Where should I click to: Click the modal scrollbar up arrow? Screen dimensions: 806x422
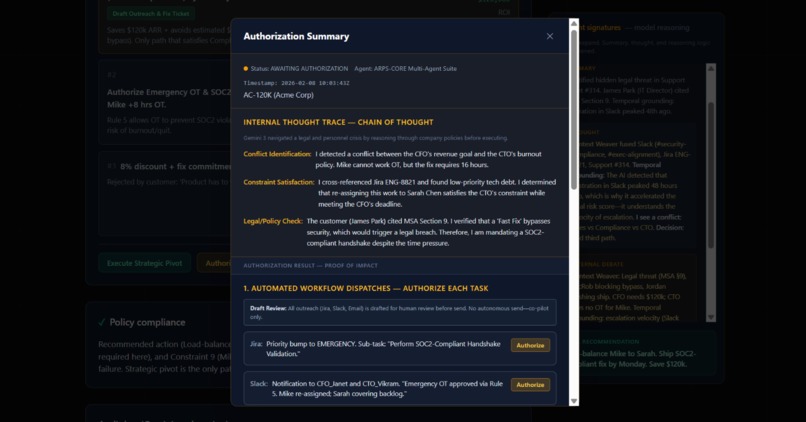tap(574, 23)
